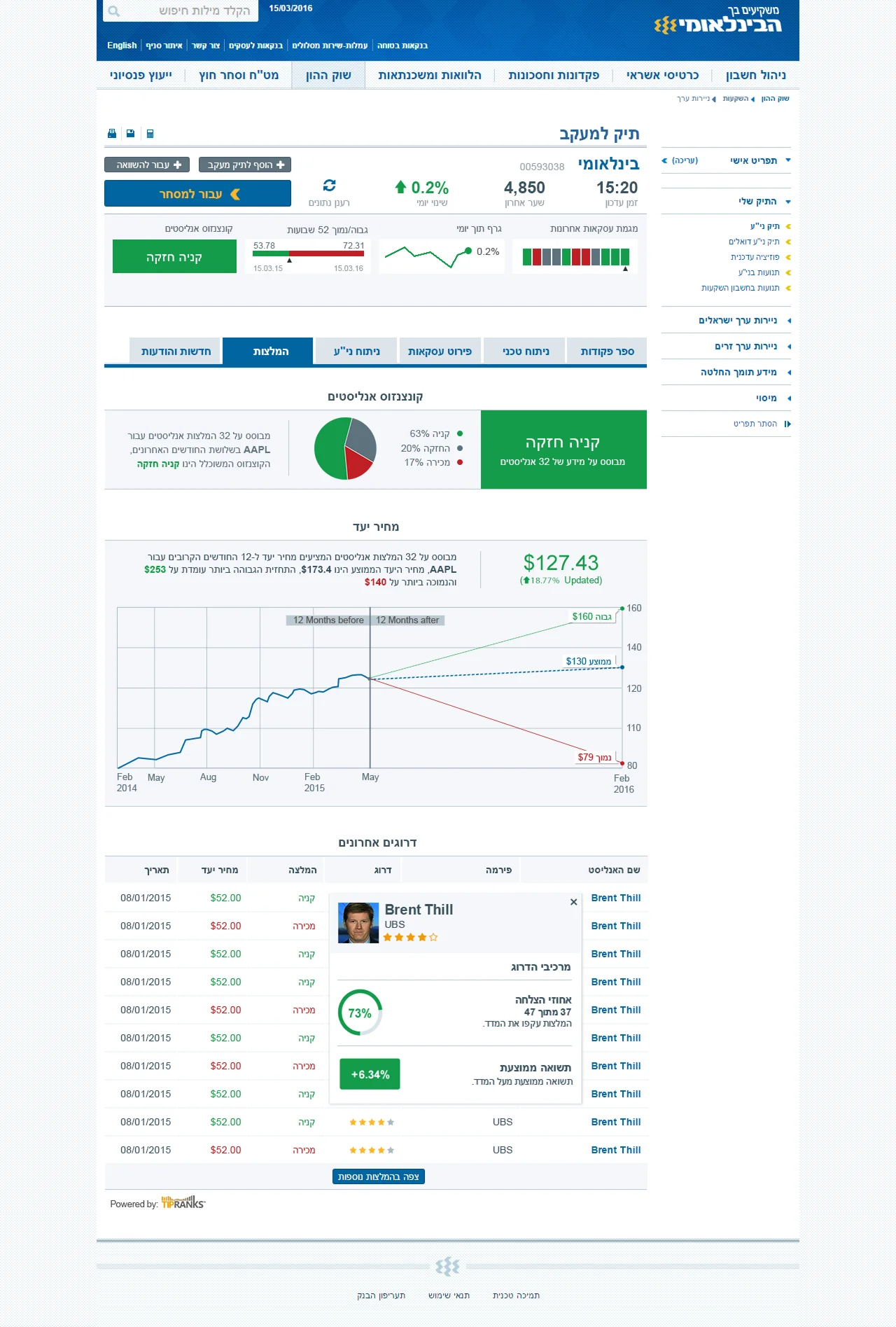Click the bank logo in header
896x1327 pixels.
pyautogui.click(x=717, y=20)
